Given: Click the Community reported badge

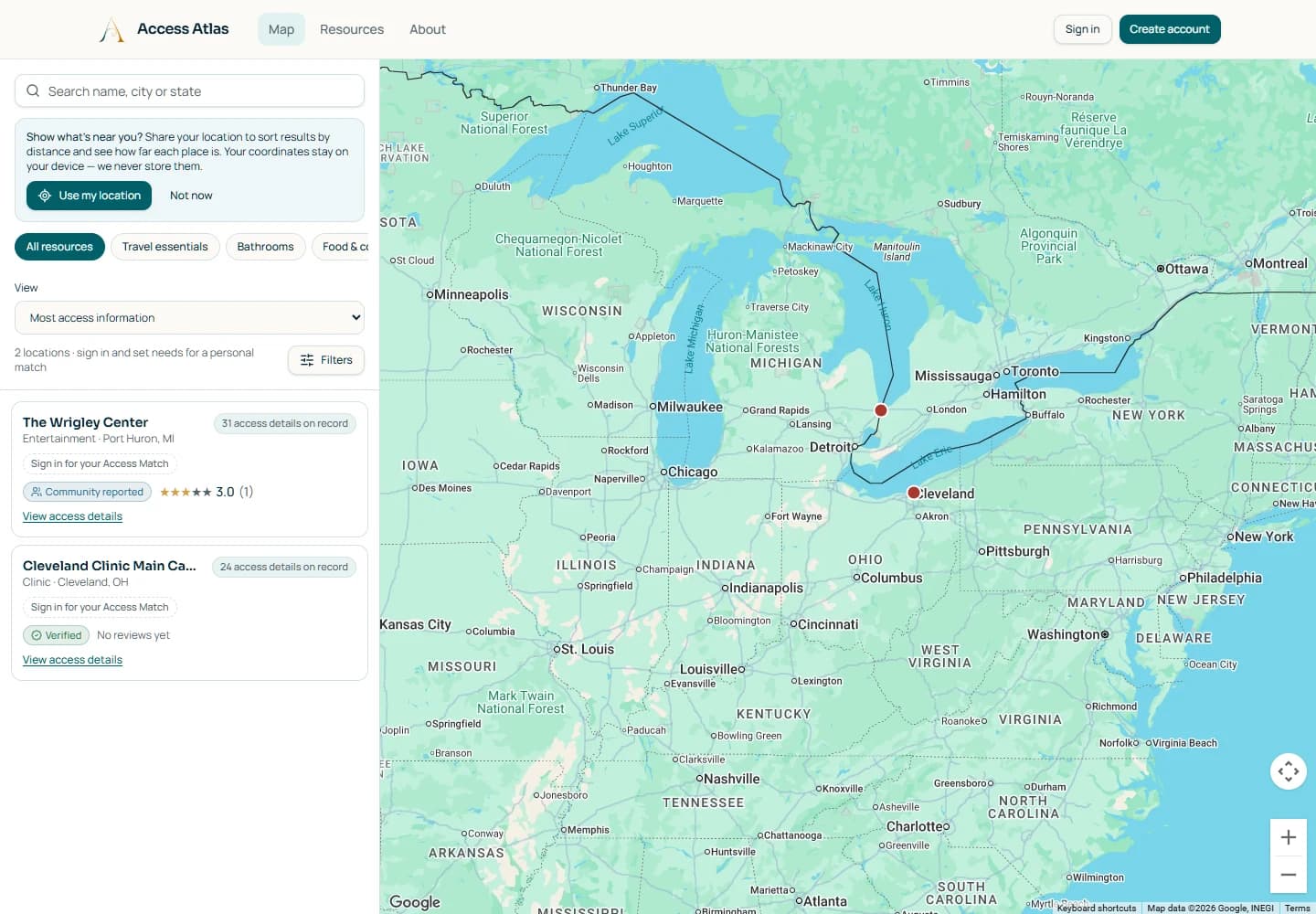Looking at the screenshot, I should 87,492.
